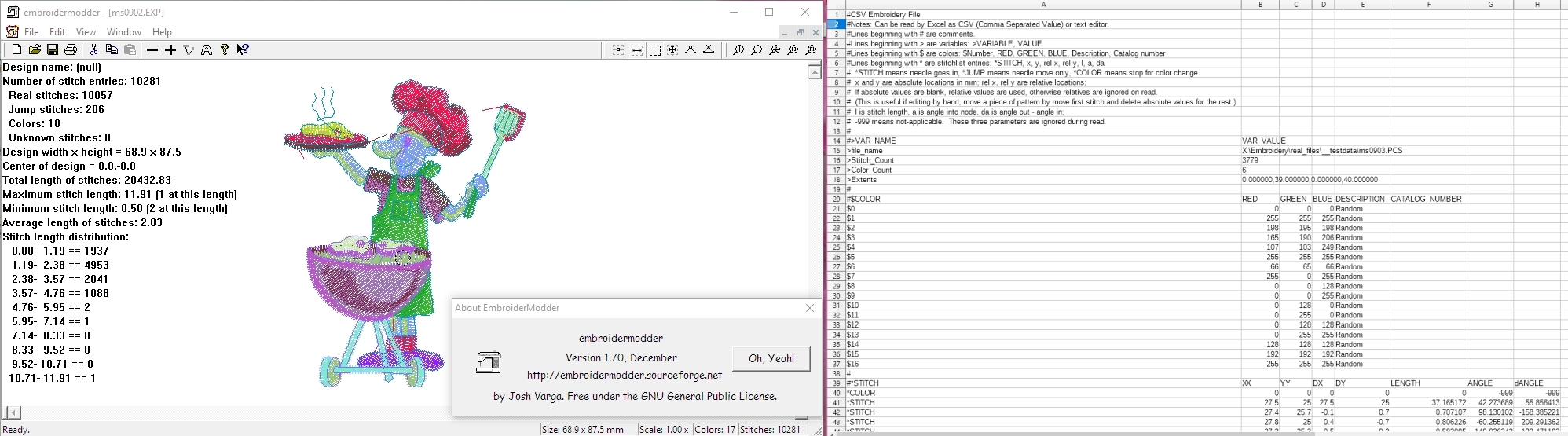Click the sewing machine icon in About dialog
The image size is (1568, 436).
489,362
